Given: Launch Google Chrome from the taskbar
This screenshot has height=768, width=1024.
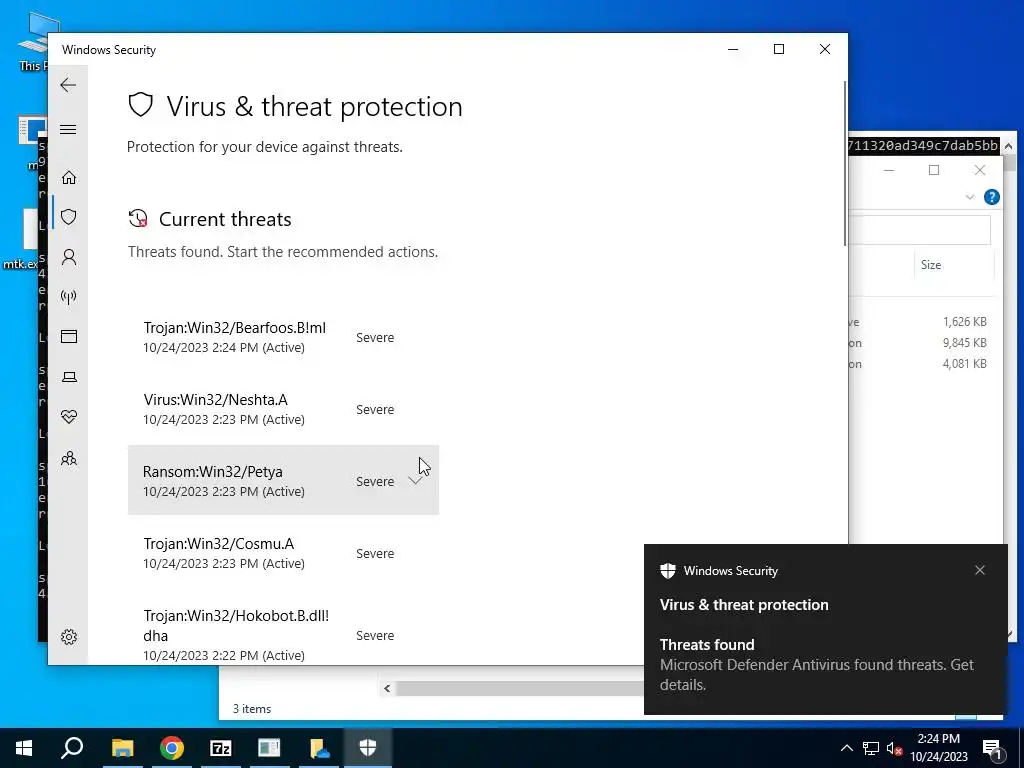Looking at the screenshot, I should click(172, 748).
